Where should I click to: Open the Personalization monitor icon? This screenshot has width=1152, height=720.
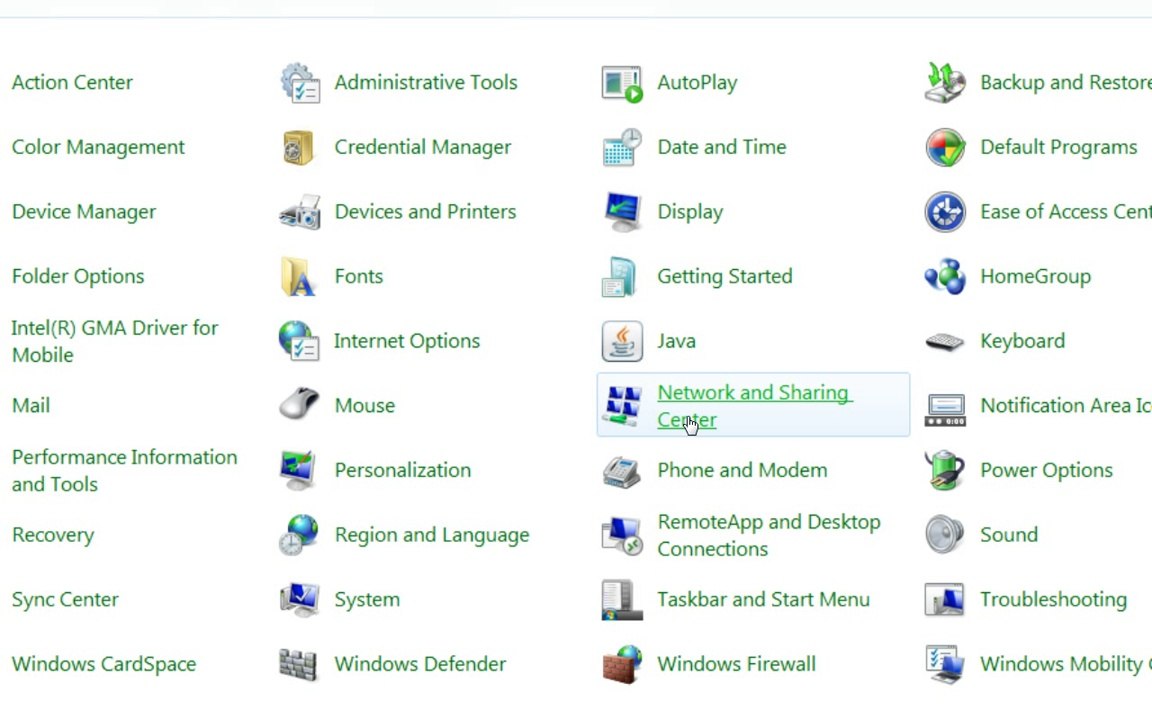point(298,470)
